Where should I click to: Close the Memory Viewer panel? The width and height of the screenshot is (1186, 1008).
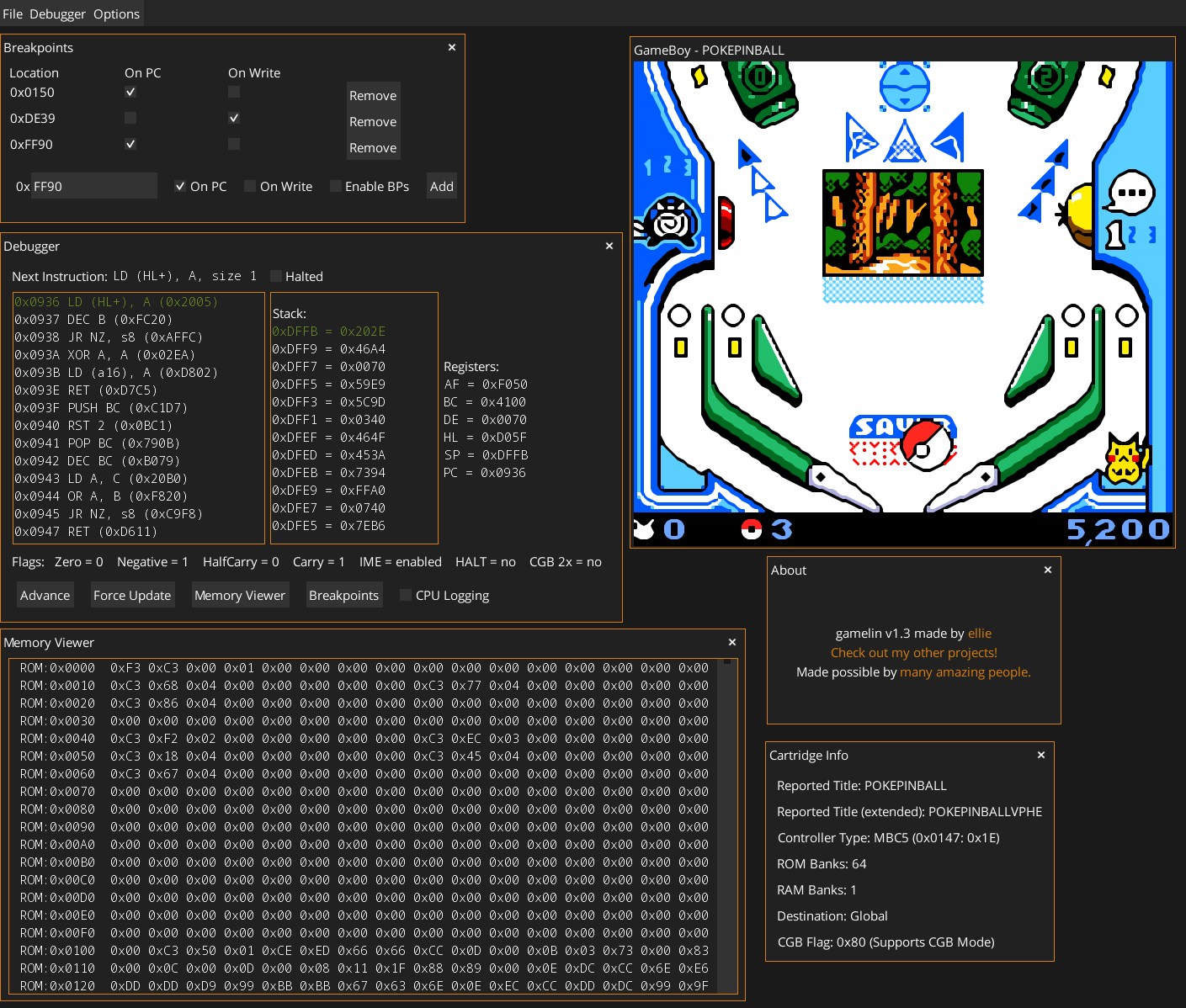pyautogui.click(x=732, y=642)
